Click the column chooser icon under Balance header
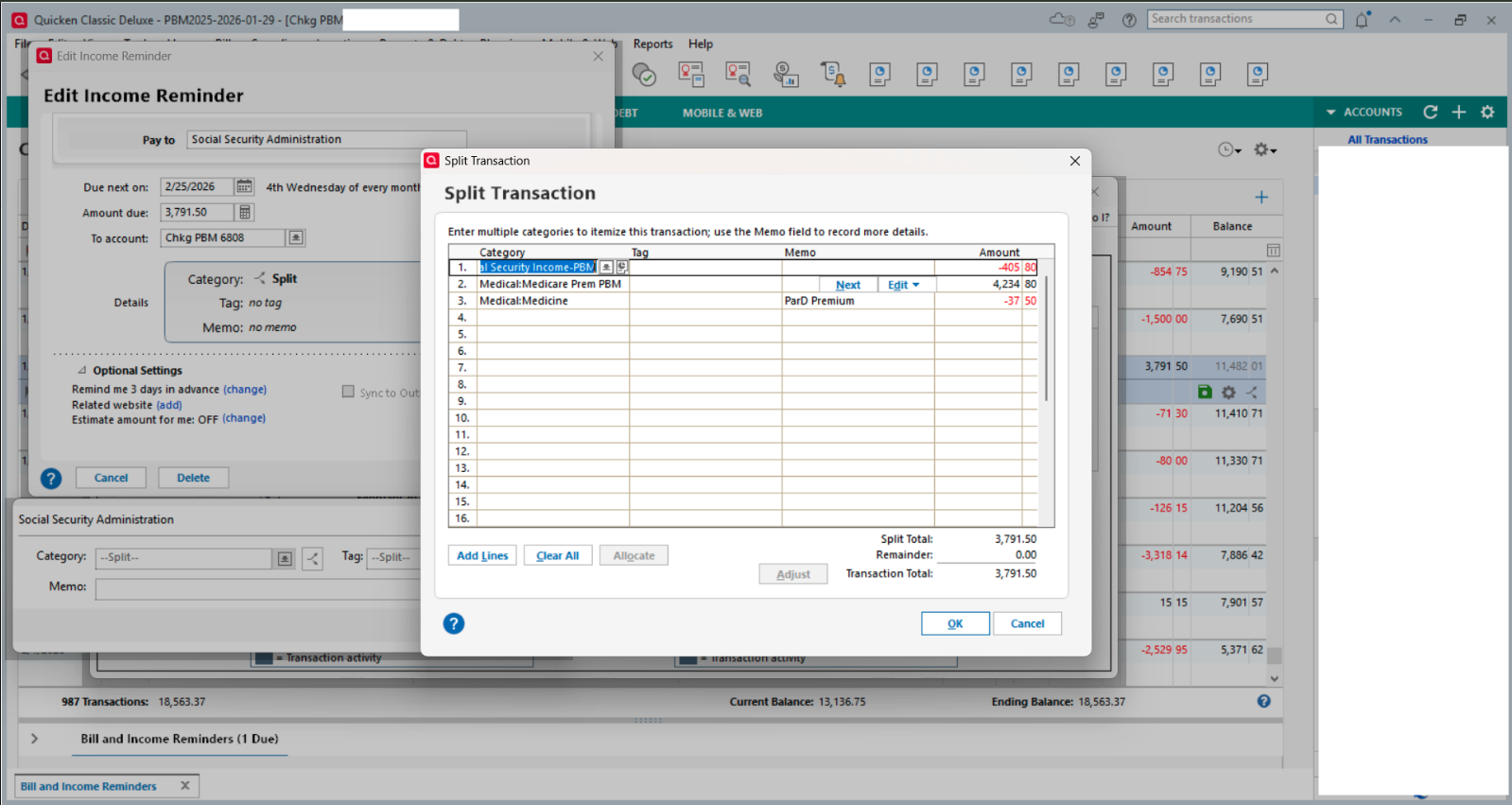Viewport: 1512px width, 805px height. 1274,251
